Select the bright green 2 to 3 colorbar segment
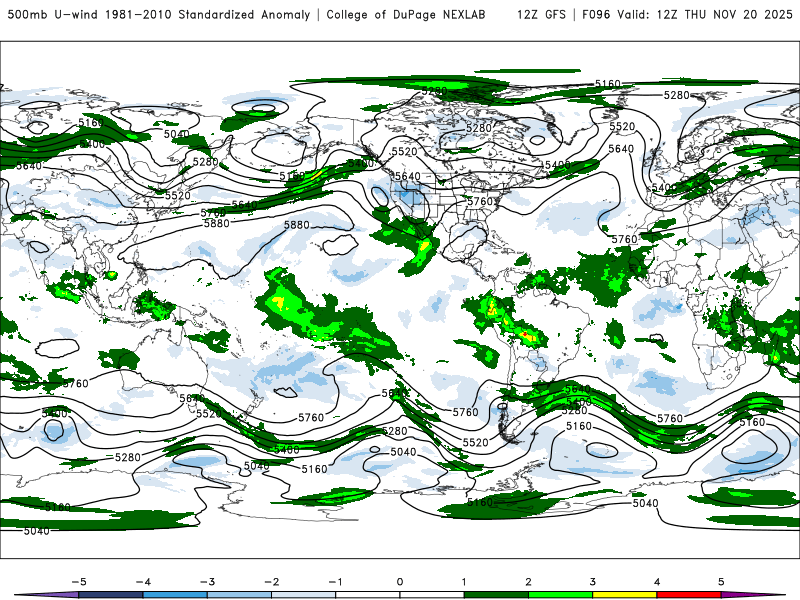Image resolution: width=800 pixels, height=600 pixels. pyautogui.click(x=561, y=595)
